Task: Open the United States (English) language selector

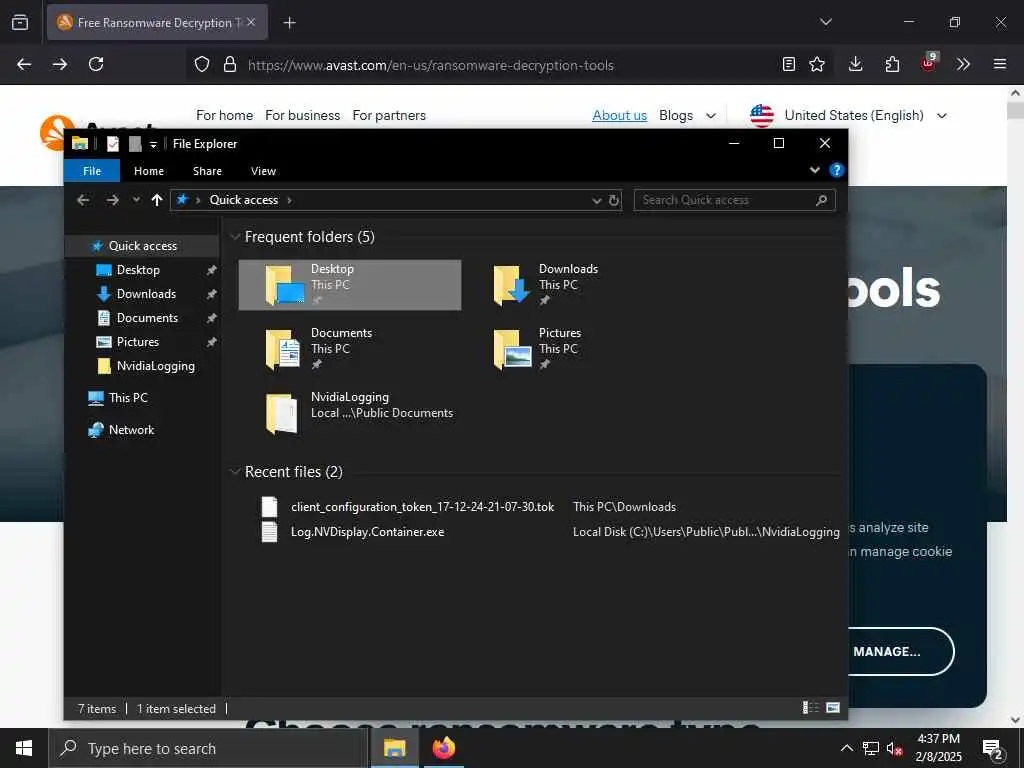Action: click(x=849, y=116)
